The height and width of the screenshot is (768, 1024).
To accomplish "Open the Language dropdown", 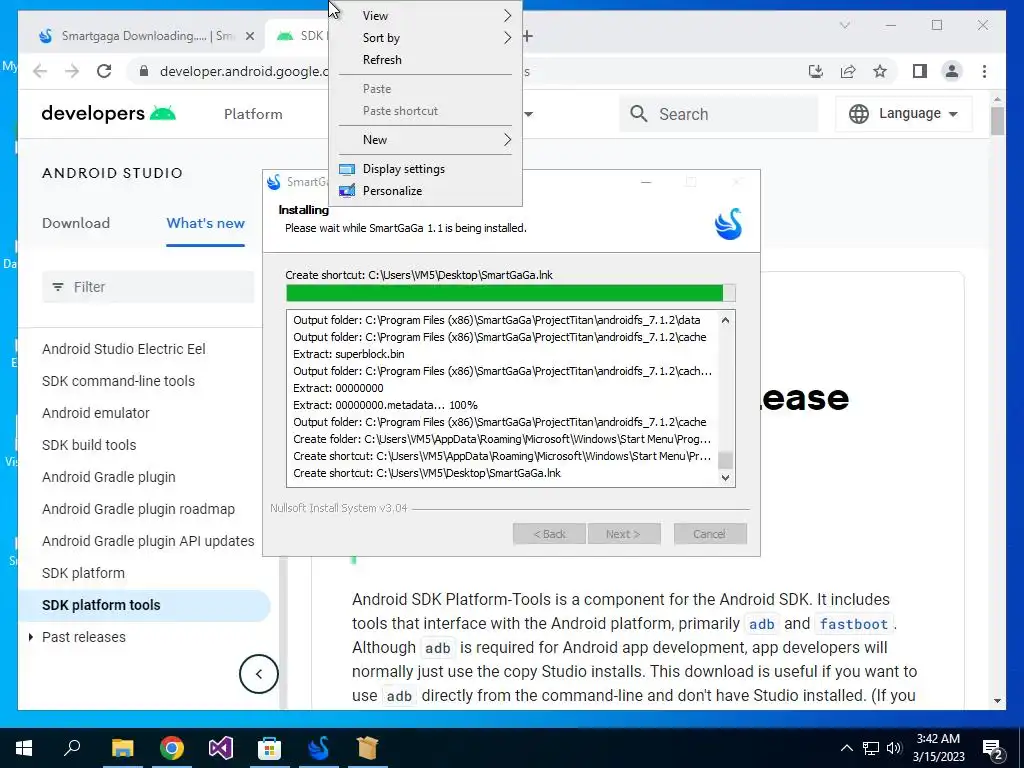I will 904,114.
